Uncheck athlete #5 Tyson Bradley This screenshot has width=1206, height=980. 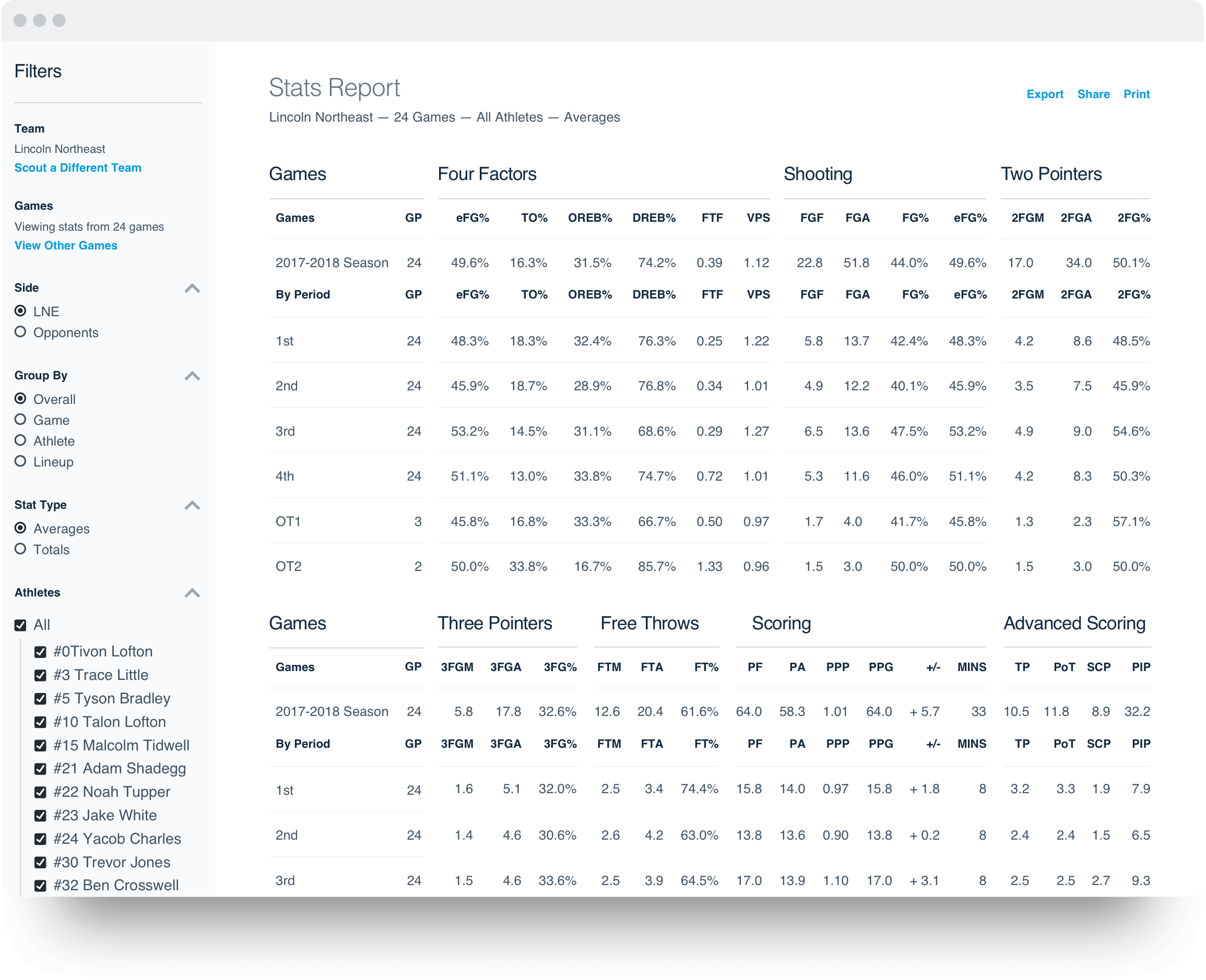40,698
